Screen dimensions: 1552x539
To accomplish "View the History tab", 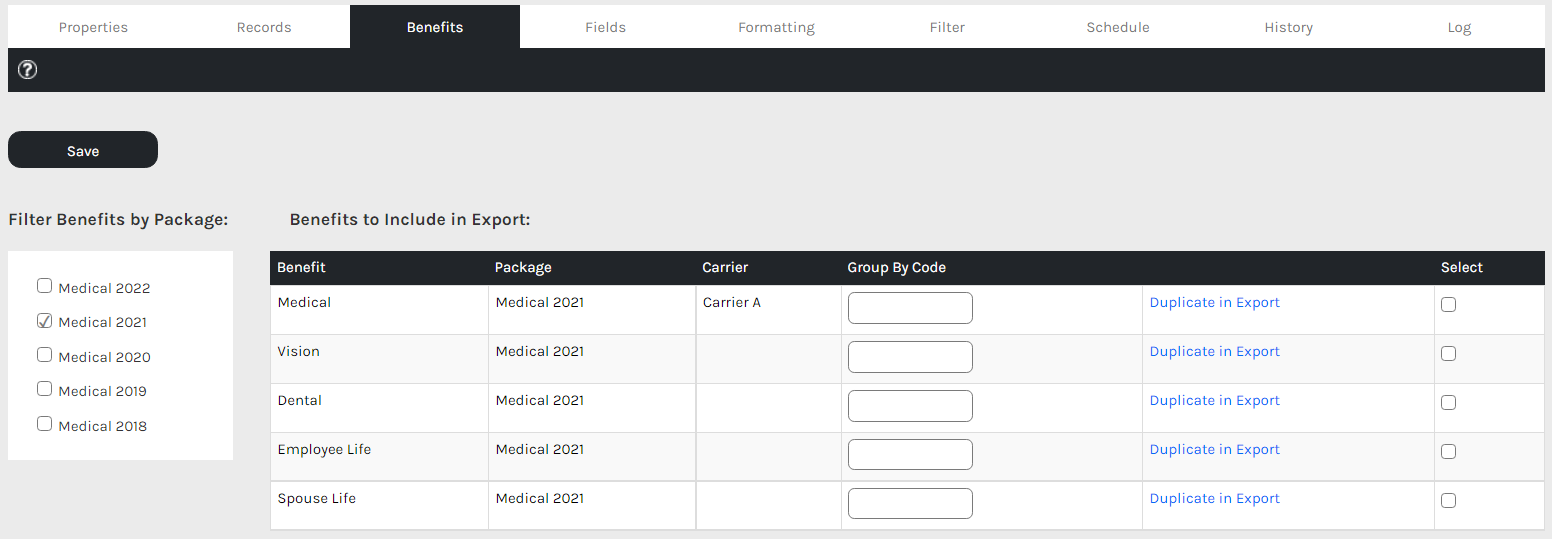I will [1288, 27].
